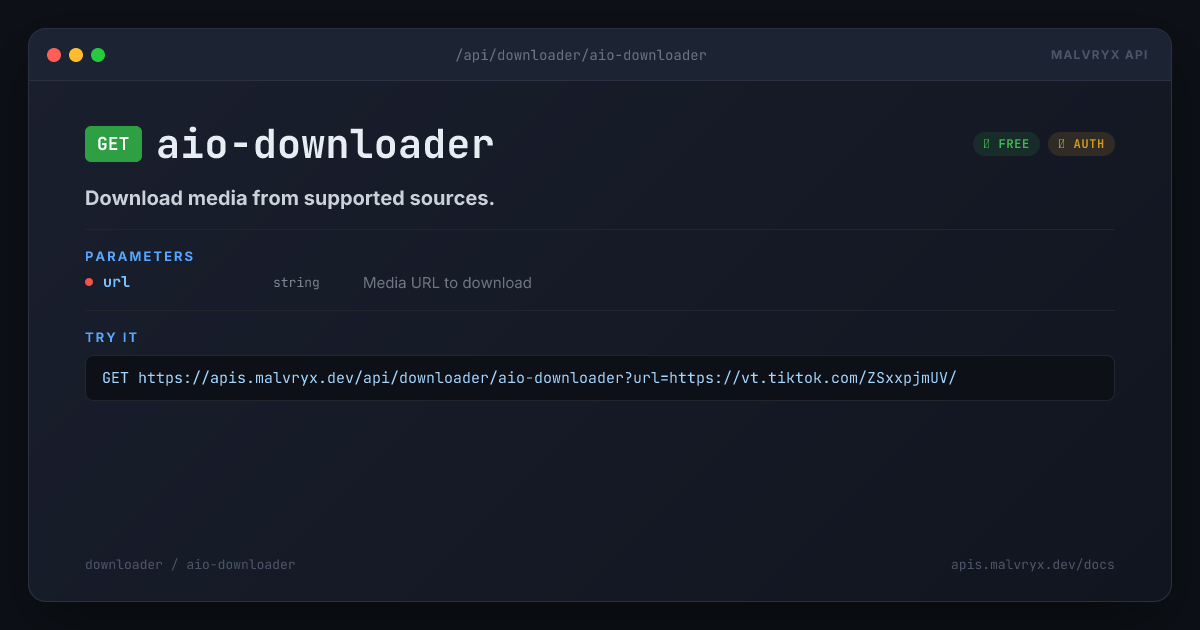Open the apis.malvryx.dev/docs footer link

pyautogui.click(x=1033, y=565)
